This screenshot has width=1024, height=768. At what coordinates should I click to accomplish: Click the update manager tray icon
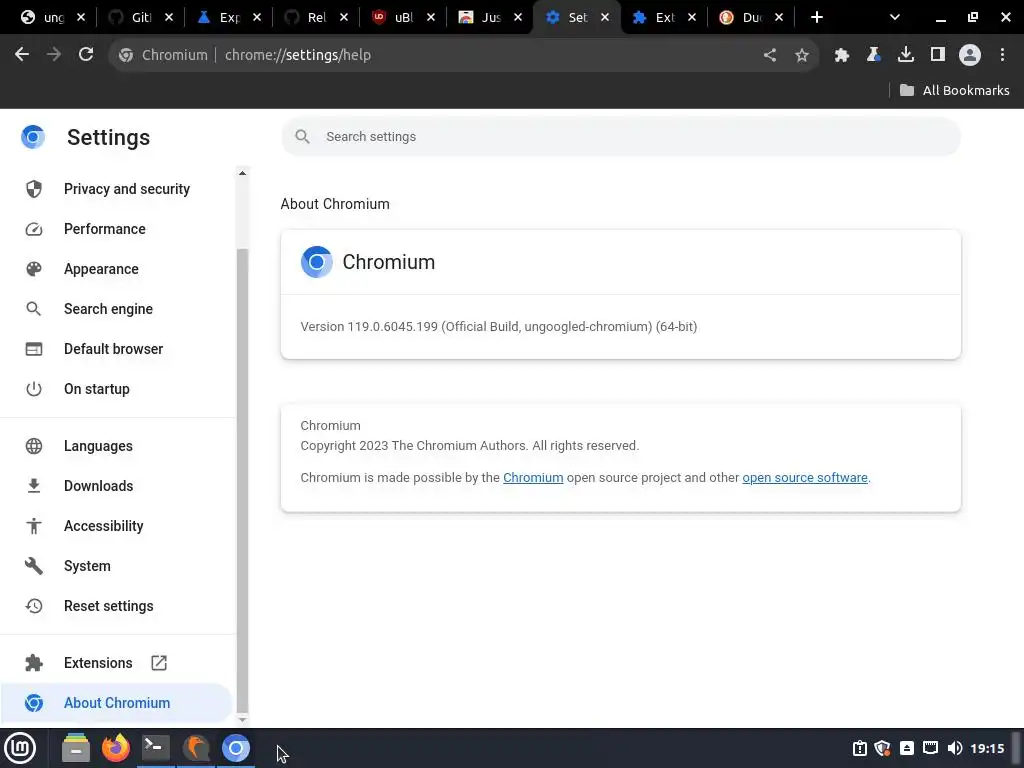click(859, 748)
